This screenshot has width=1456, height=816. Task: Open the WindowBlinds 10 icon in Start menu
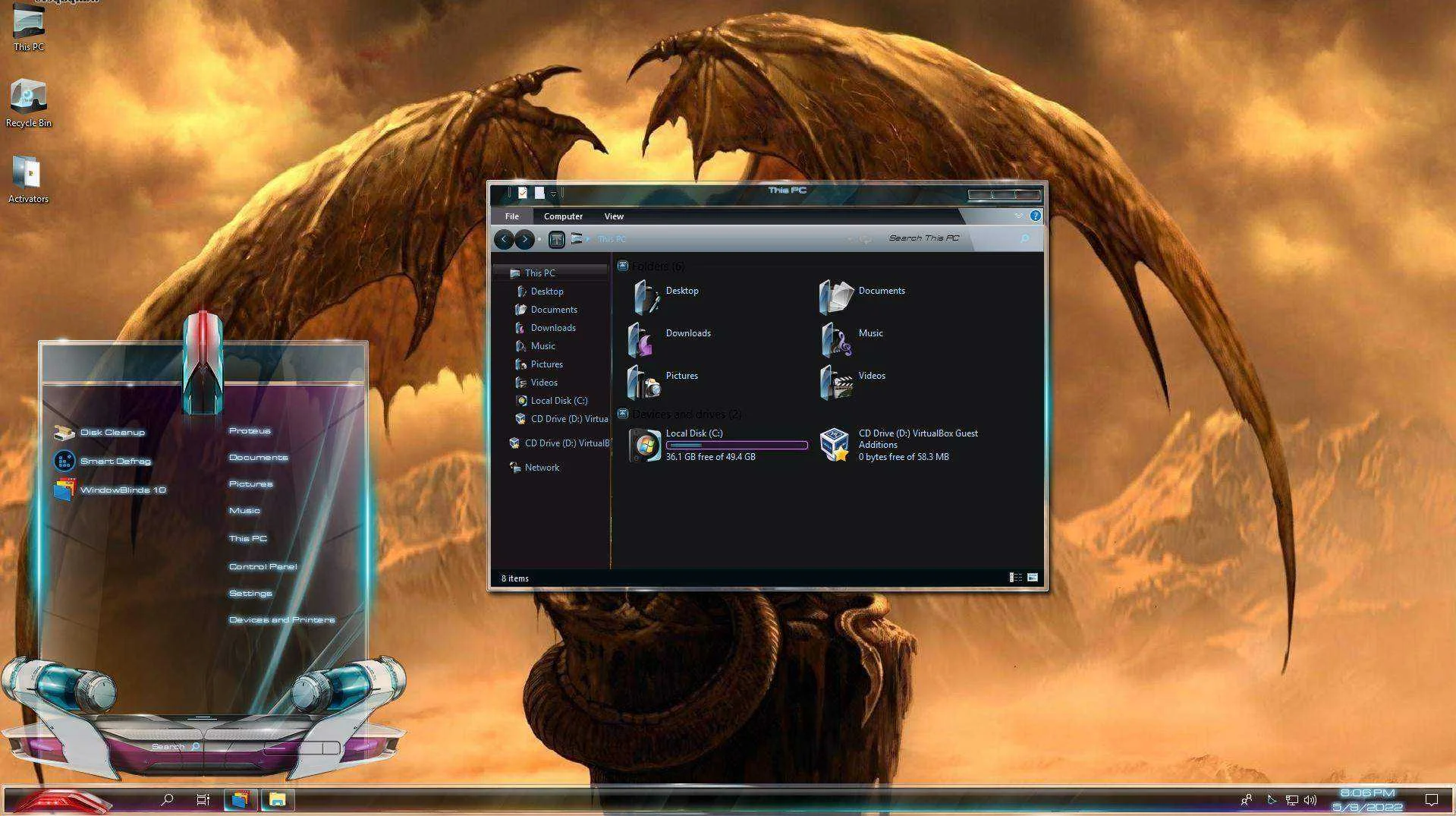coord(64,490)
